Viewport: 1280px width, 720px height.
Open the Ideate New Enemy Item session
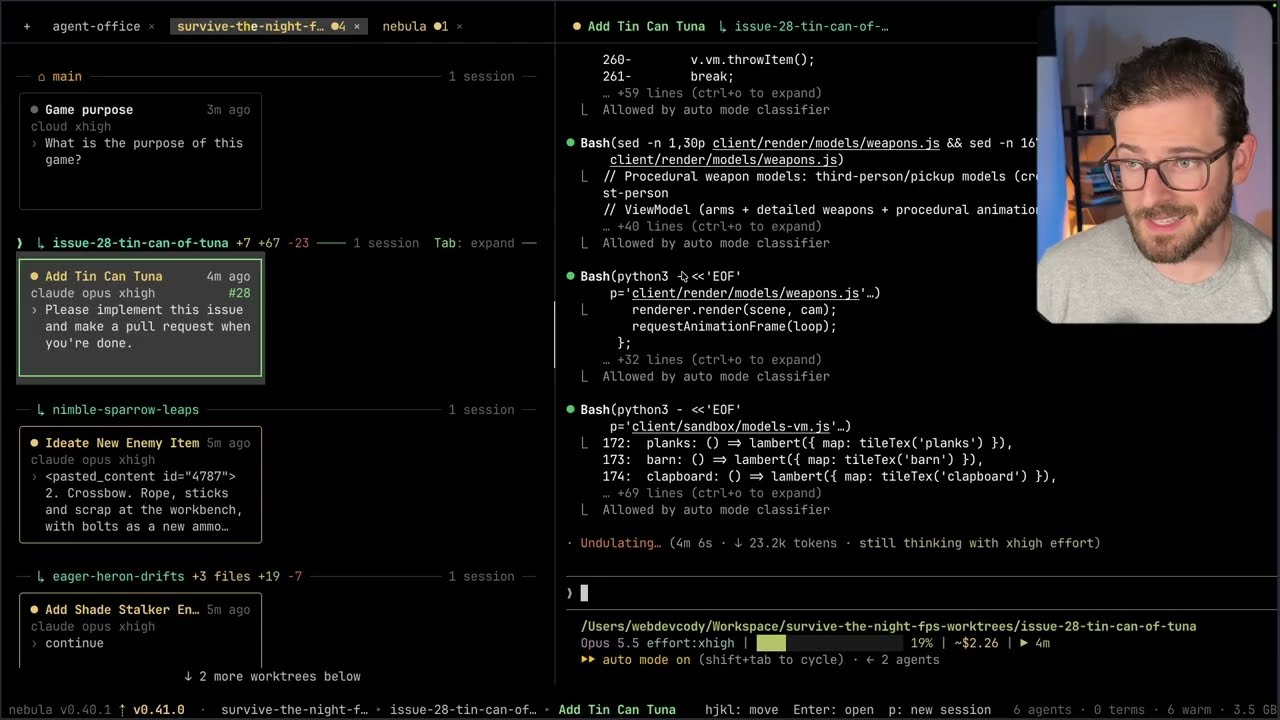pos(140,485)
